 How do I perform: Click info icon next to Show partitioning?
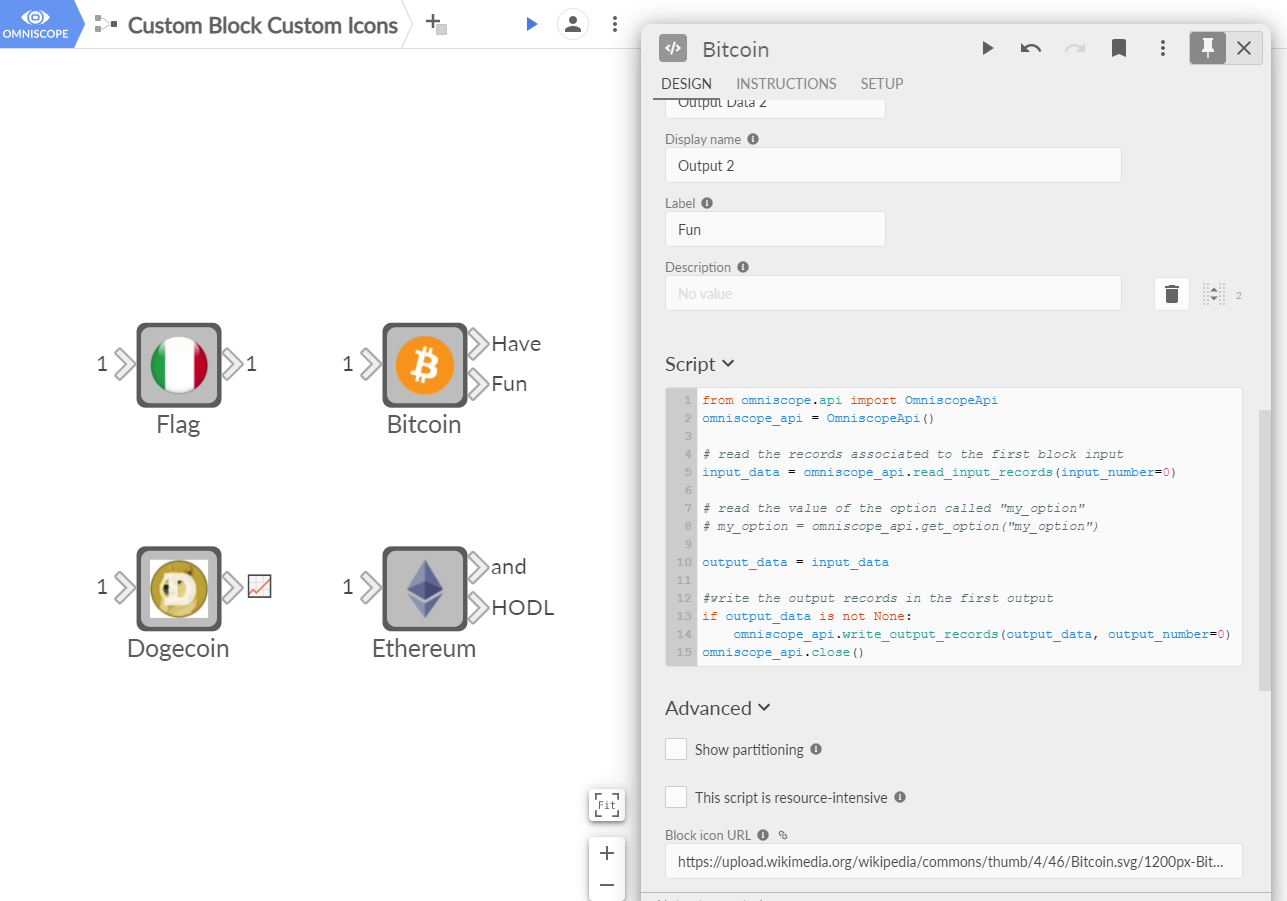816,749
